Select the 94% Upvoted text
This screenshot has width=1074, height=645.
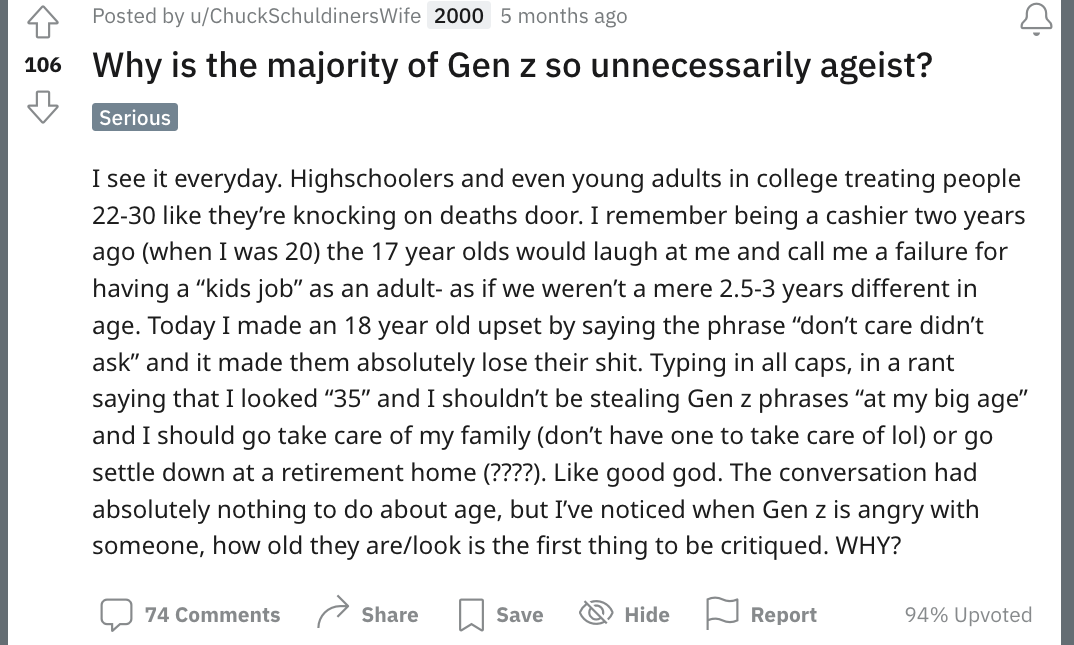pos(968,615)
